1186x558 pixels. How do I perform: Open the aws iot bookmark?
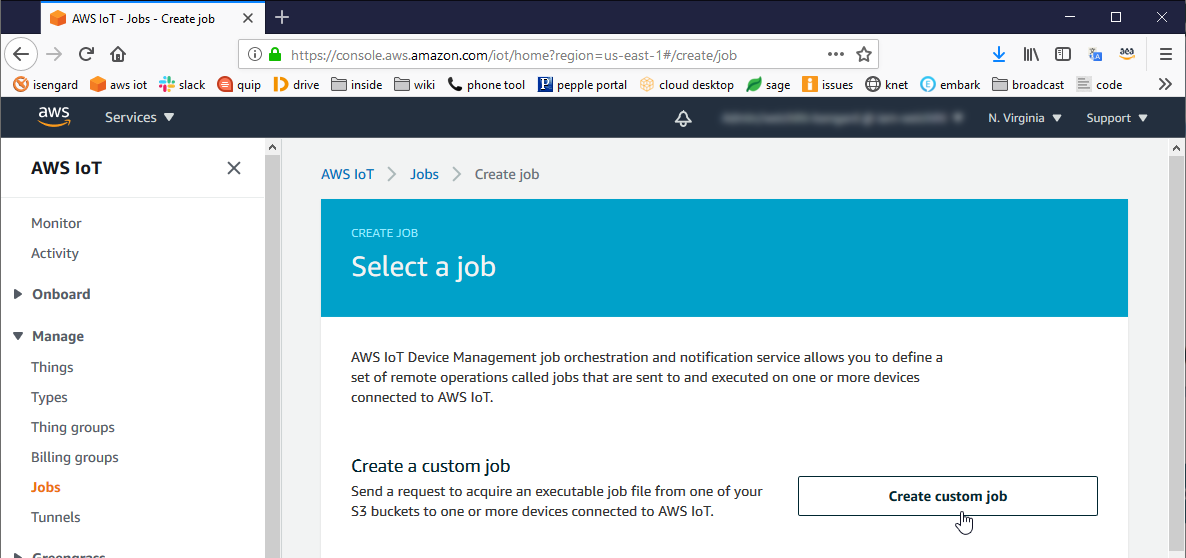(118, 85)
